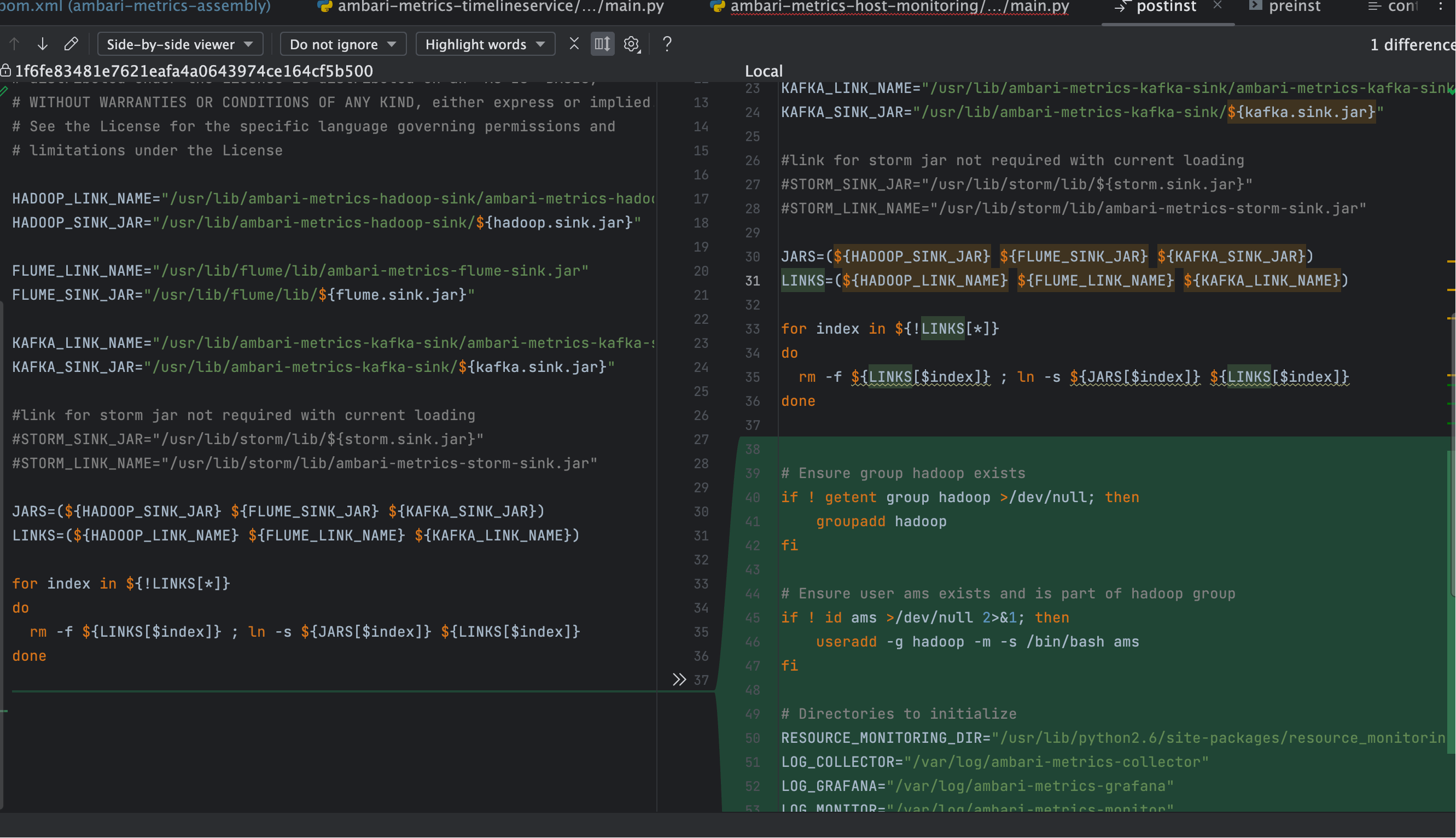Click the FLUME_LINK_NAME line in left pane
Viewport: 1456px width, 838px height.
tap(300, 271)
